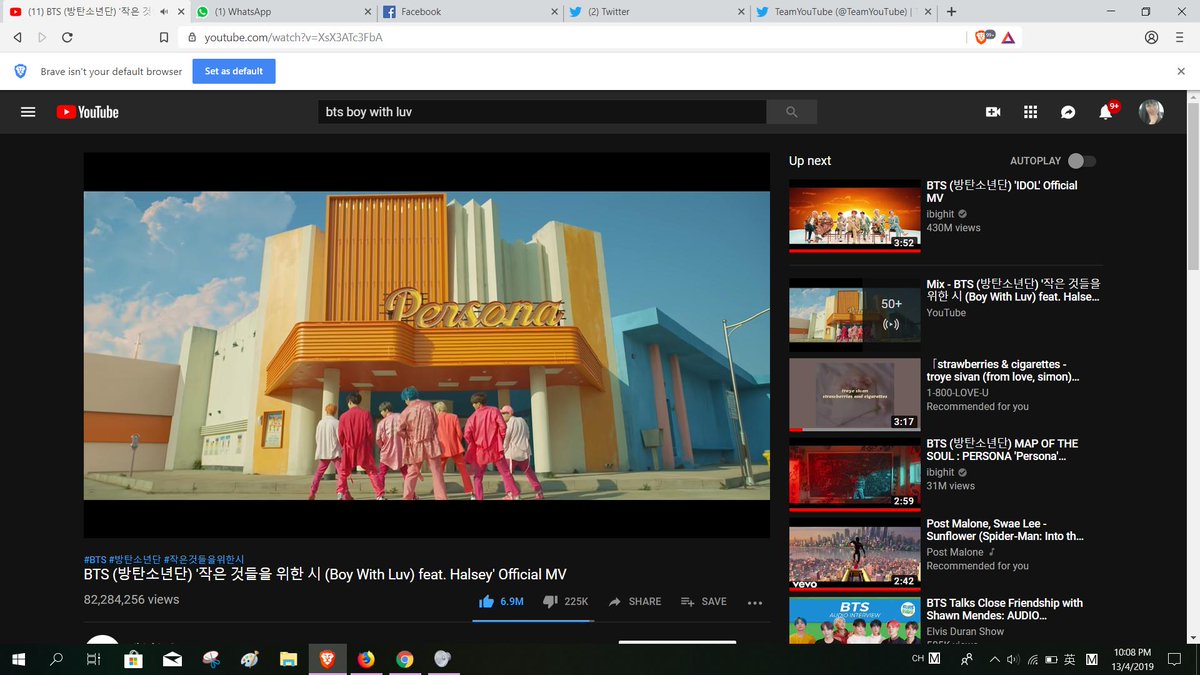Bookmark this page using bookmark icon
The width and height of the screenshot is (1200, 675).
click(x=164, y=37)
